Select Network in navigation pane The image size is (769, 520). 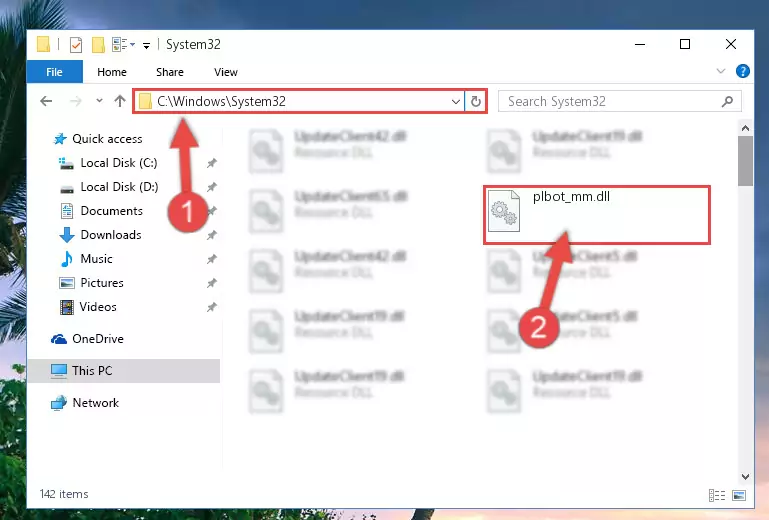click(x=95, y=403)
